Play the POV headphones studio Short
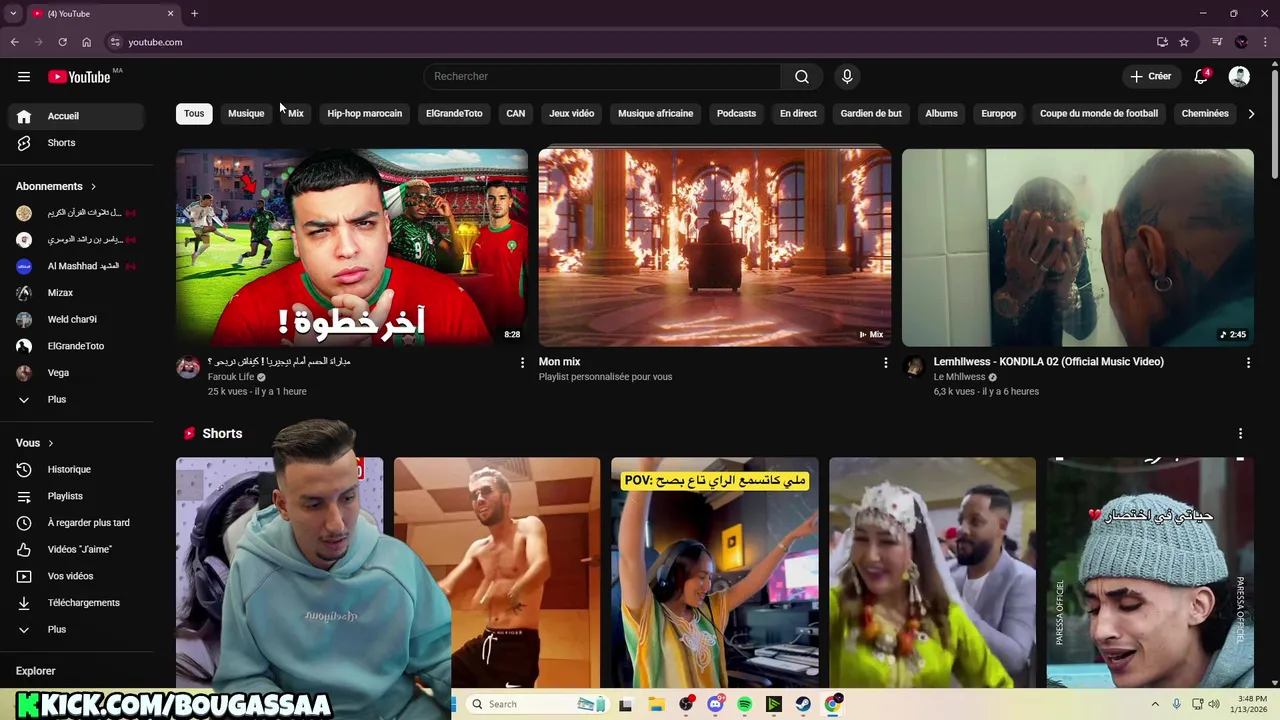The width and height of the screenshot is (1280, 720). pyautogui.click(x=715, y=573)
